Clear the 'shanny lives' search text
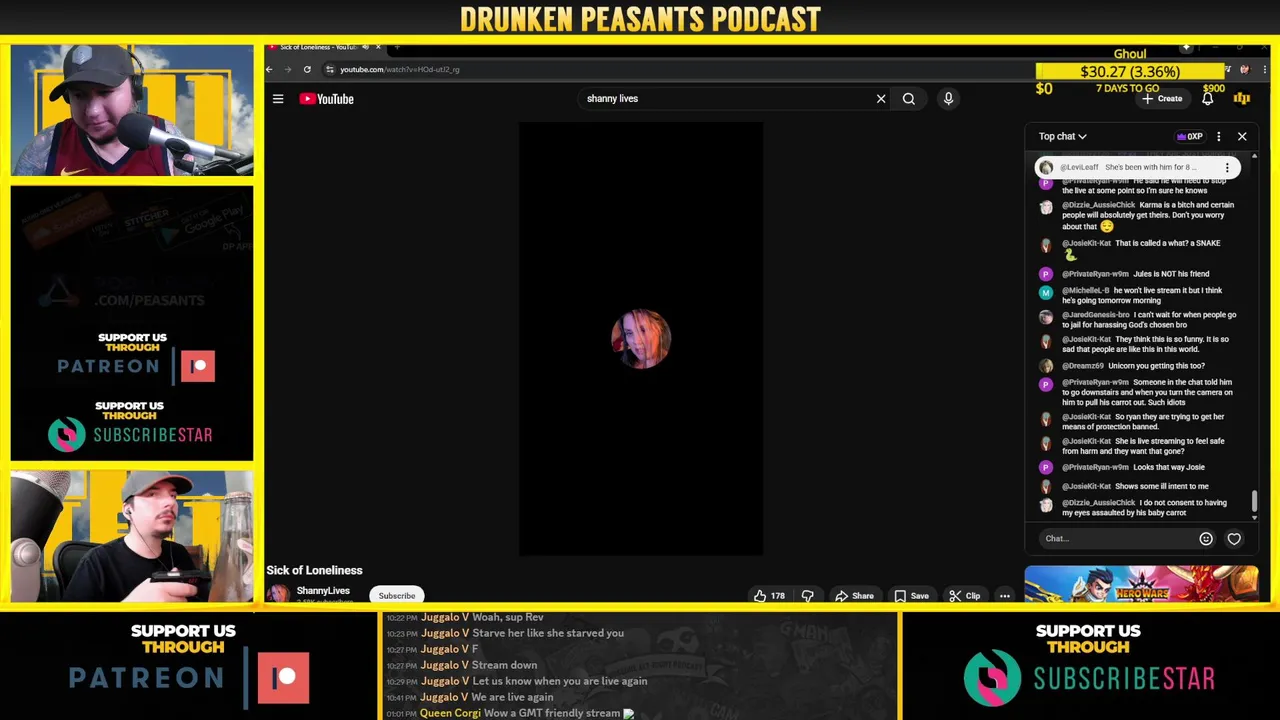Viewport: 1280px width, 720px height. (881, 99)
